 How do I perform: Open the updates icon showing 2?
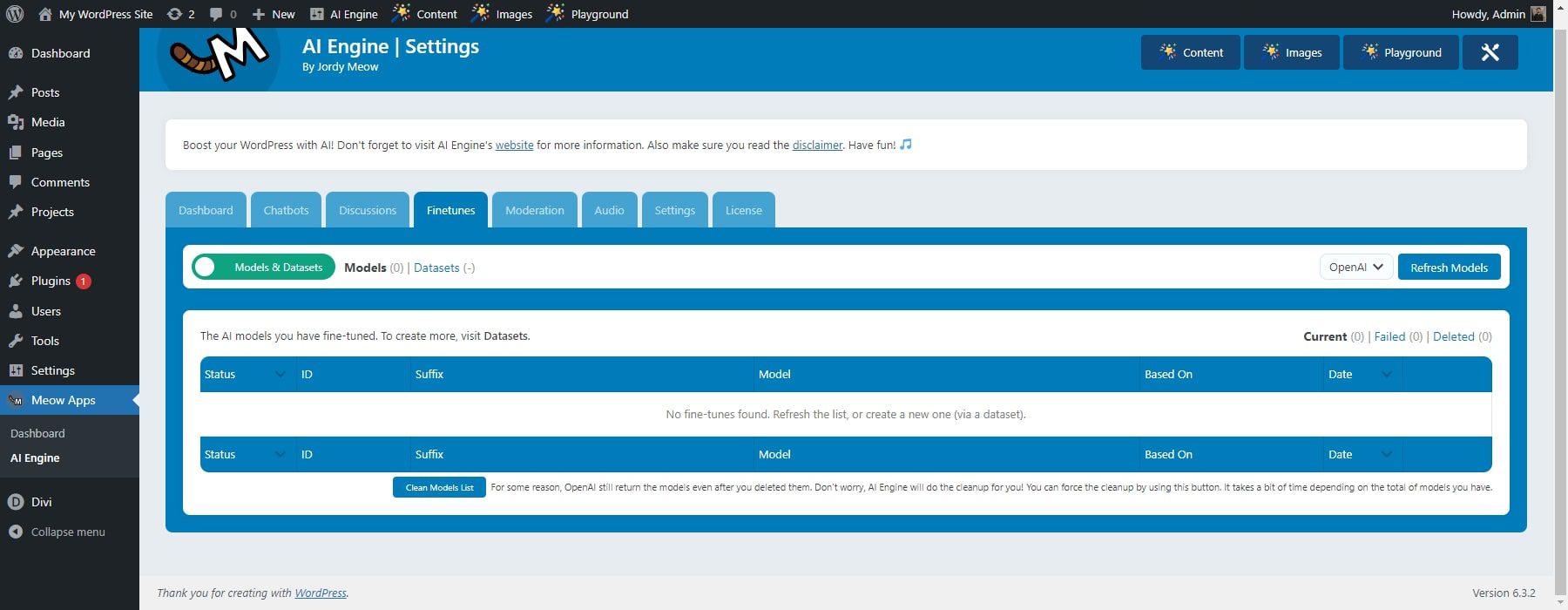(x=180, y=14)
